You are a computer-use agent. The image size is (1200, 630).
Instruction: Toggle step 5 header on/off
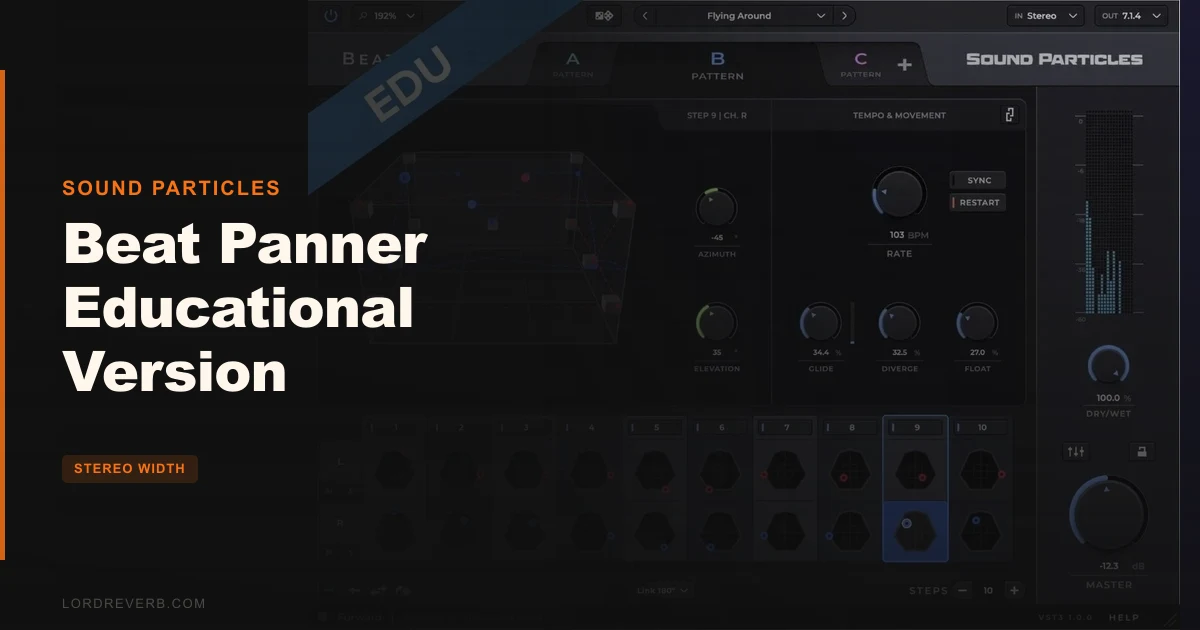656,427
